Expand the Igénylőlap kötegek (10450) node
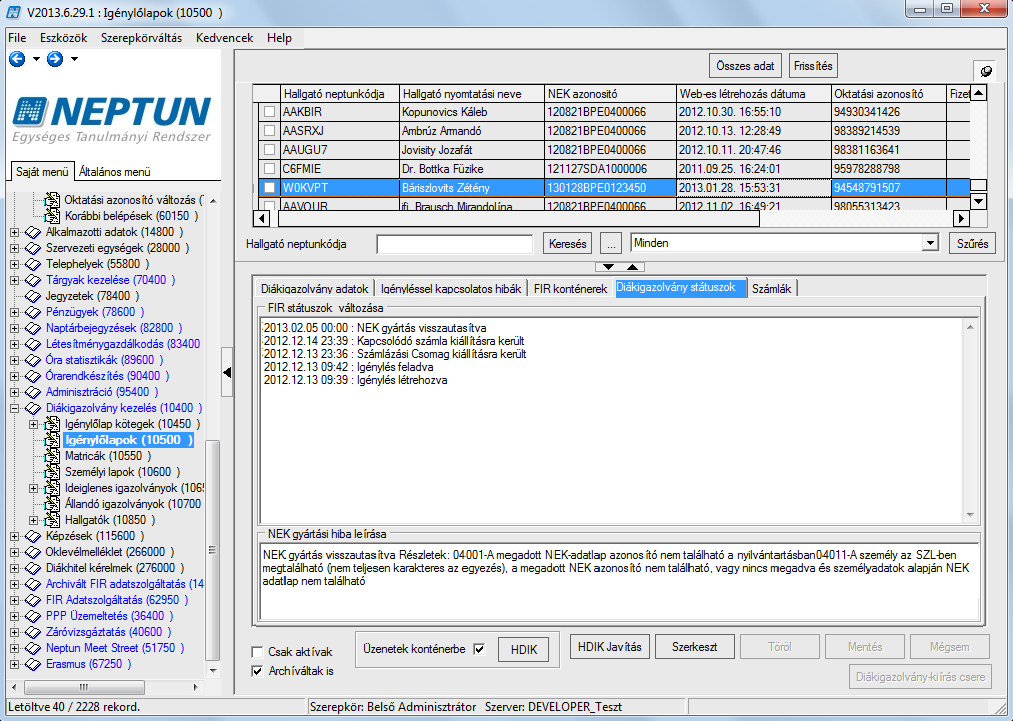The height and width of the screenshot is (721, 1013). click(x=34, y=424)
